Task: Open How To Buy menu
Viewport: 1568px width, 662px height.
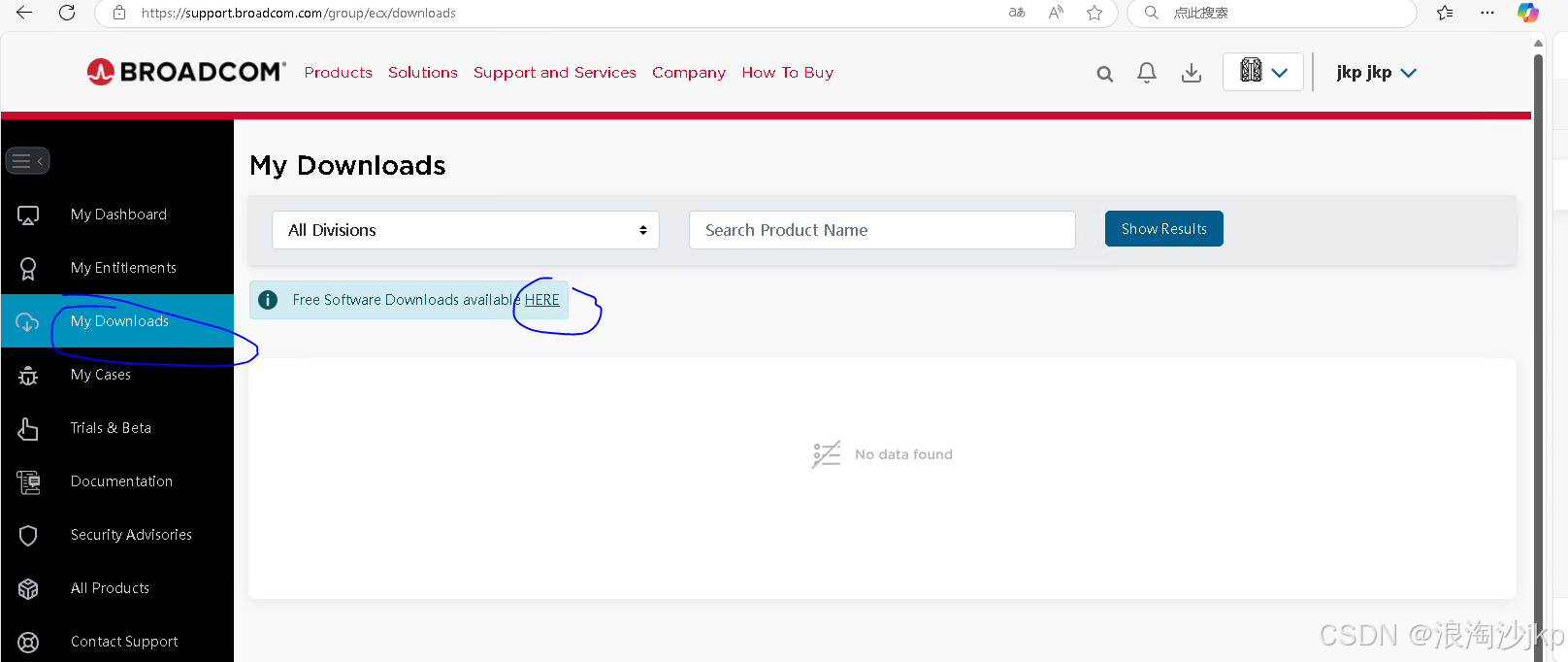Action: click(788, 73)
